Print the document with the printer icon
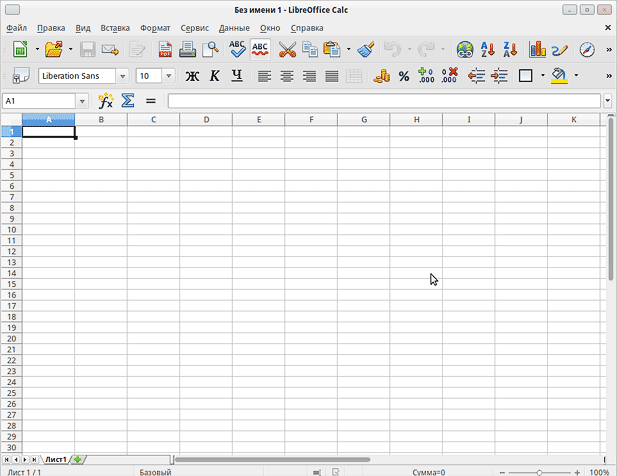617x476 pixels. pos(187,50)
